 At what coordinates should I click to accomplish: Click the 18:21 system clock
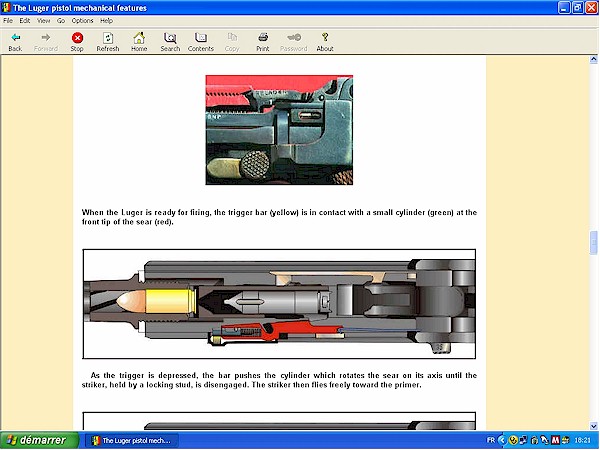582,440
